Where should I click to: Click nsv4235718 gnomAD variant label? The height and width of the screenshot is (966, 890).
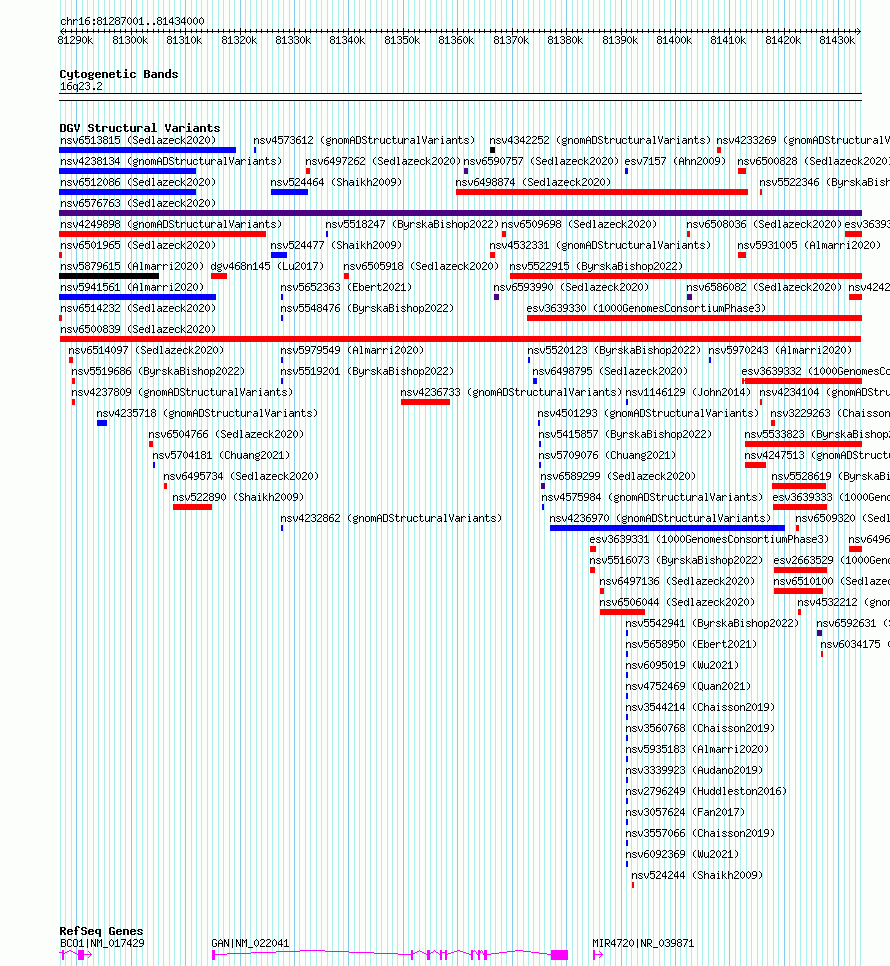[x=207, y=413]
